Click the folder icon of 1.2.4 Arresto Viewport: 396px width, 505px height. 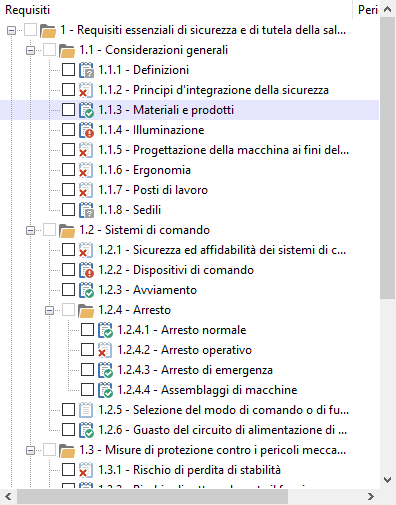click(86, 310)
